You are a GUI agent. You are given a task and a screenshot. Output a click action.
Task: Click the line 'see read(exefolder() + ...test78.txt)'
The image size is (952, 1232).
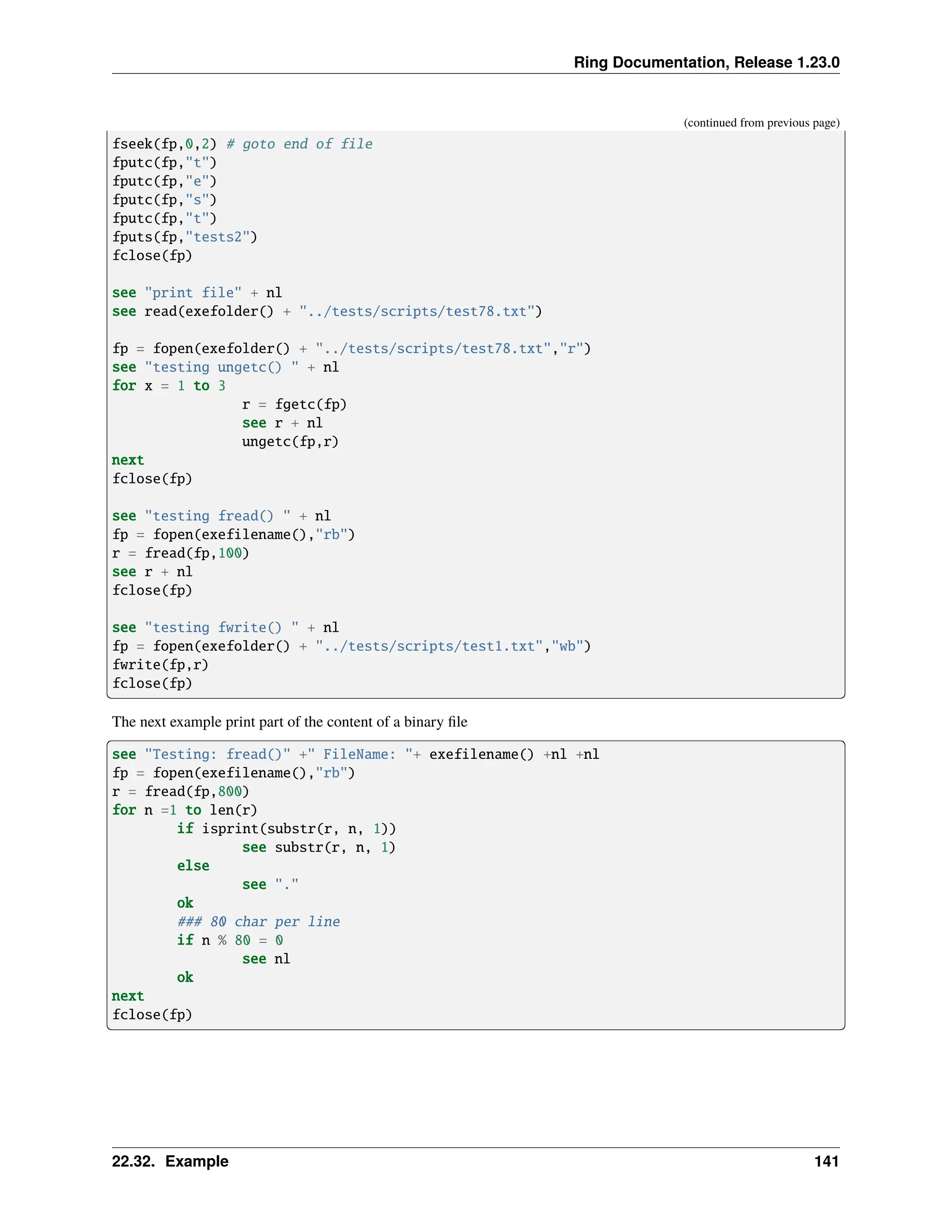tap(327, 311)
